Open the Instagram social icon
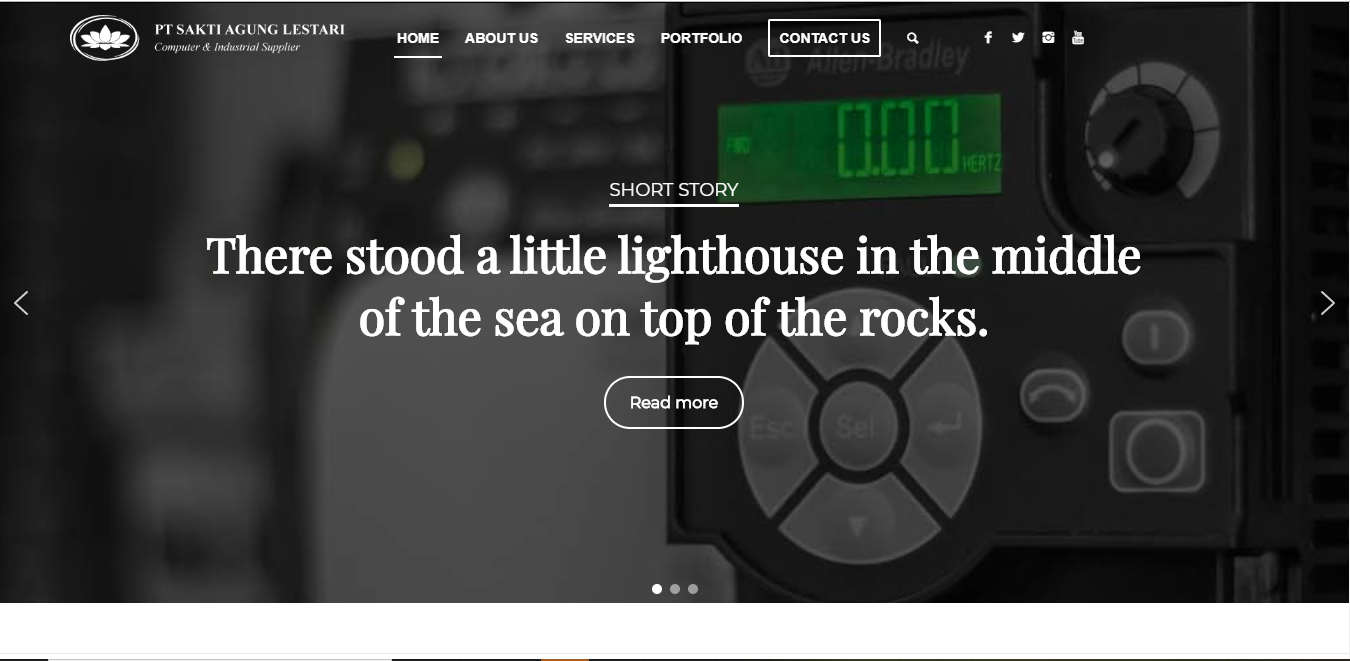 (1048, 38)
